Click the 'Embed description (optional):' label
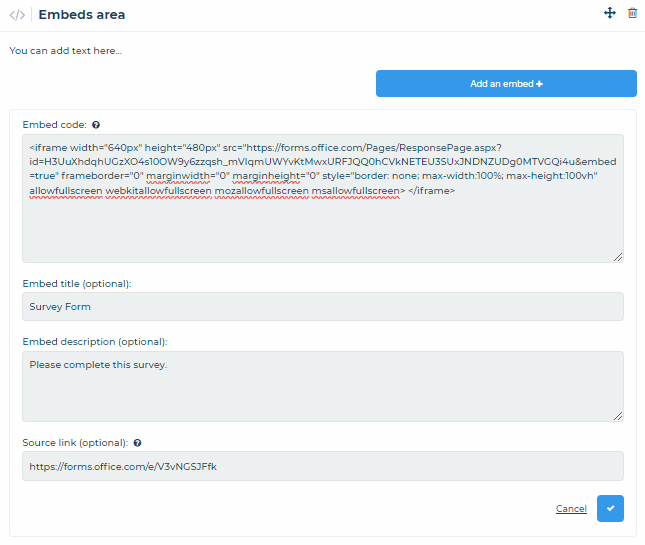The width and height of the screenshot is (645, 545). tap(95, 342)
